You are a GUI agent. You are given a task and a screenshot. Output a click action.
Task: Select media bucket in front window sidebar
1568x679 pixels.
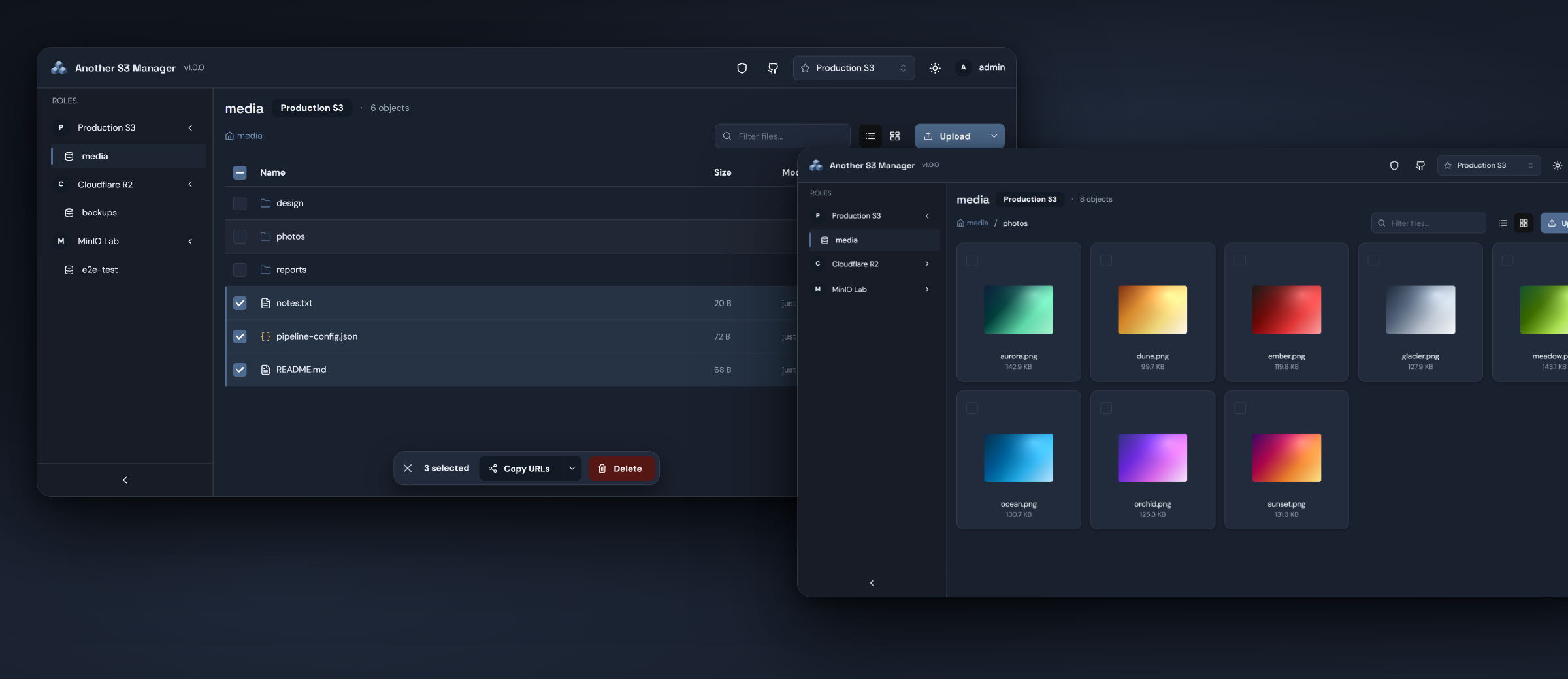875,240
